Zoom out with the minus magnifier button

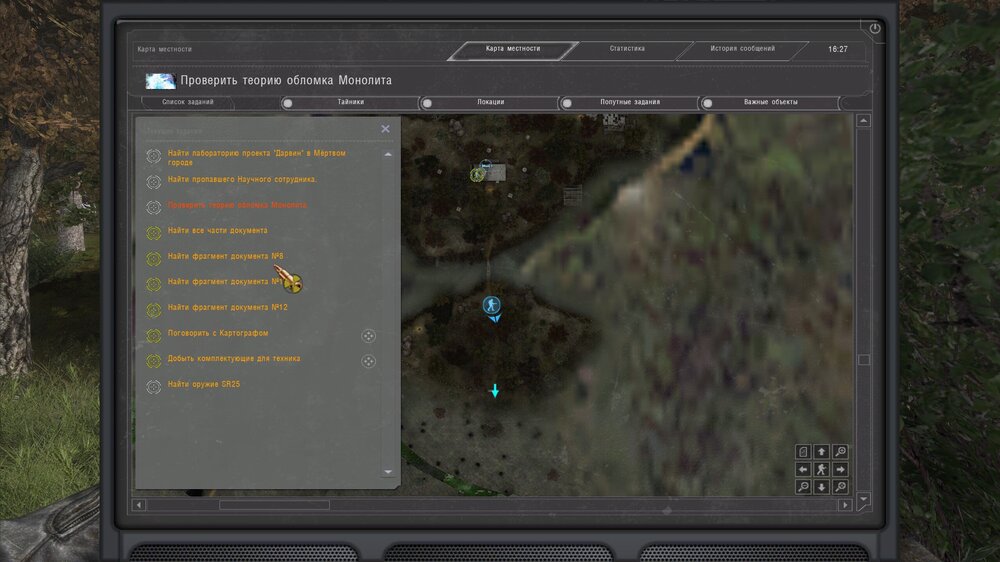click(x=803, y=487)
